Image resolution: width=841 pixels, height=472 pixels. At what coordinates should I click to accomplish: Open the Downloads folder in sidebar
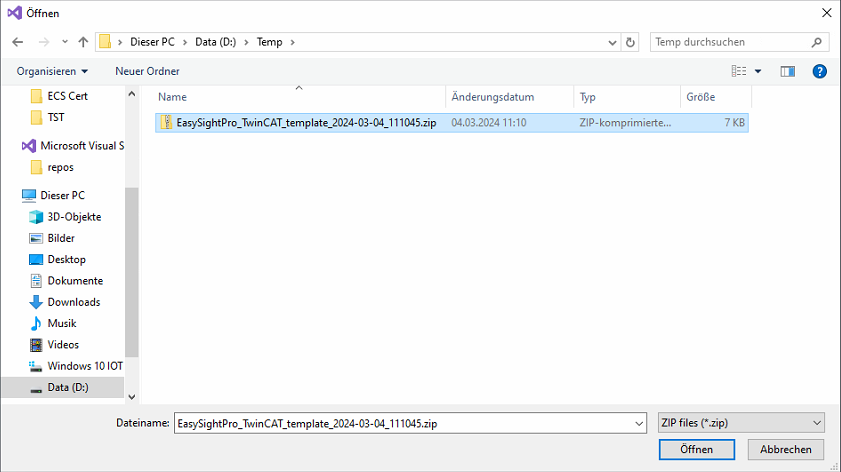[73, 302]
